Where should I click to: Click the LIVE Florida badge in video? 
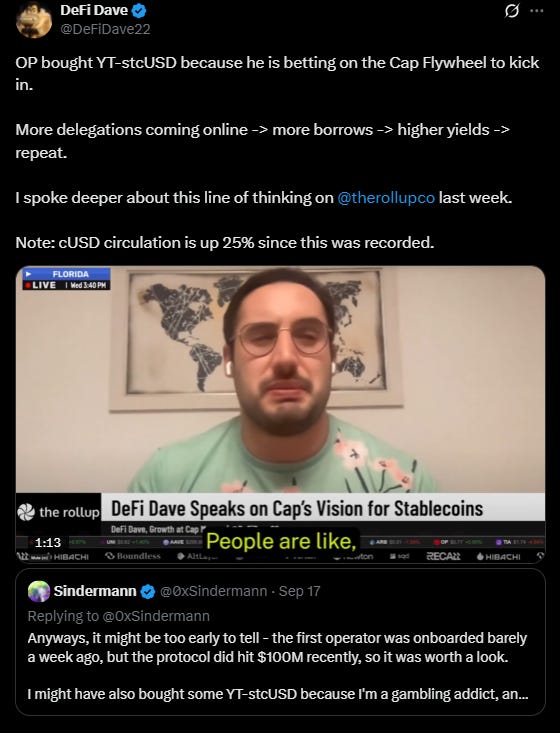66,279
